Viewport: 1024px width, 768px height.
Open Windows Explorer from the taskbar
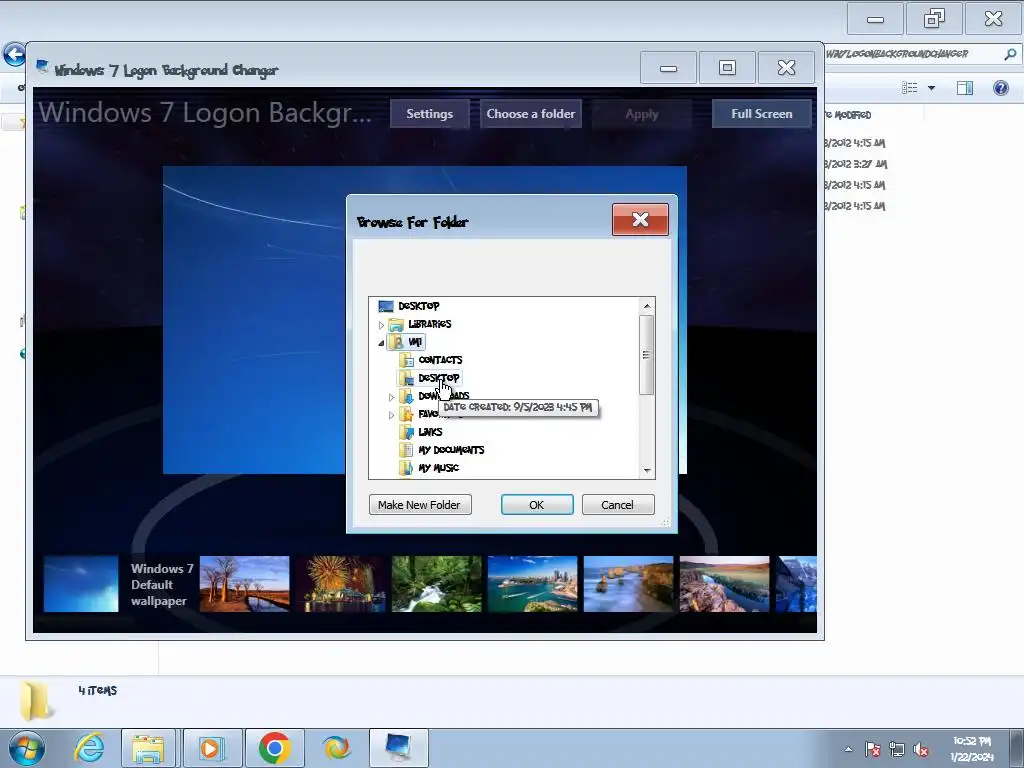pos(148,748)
